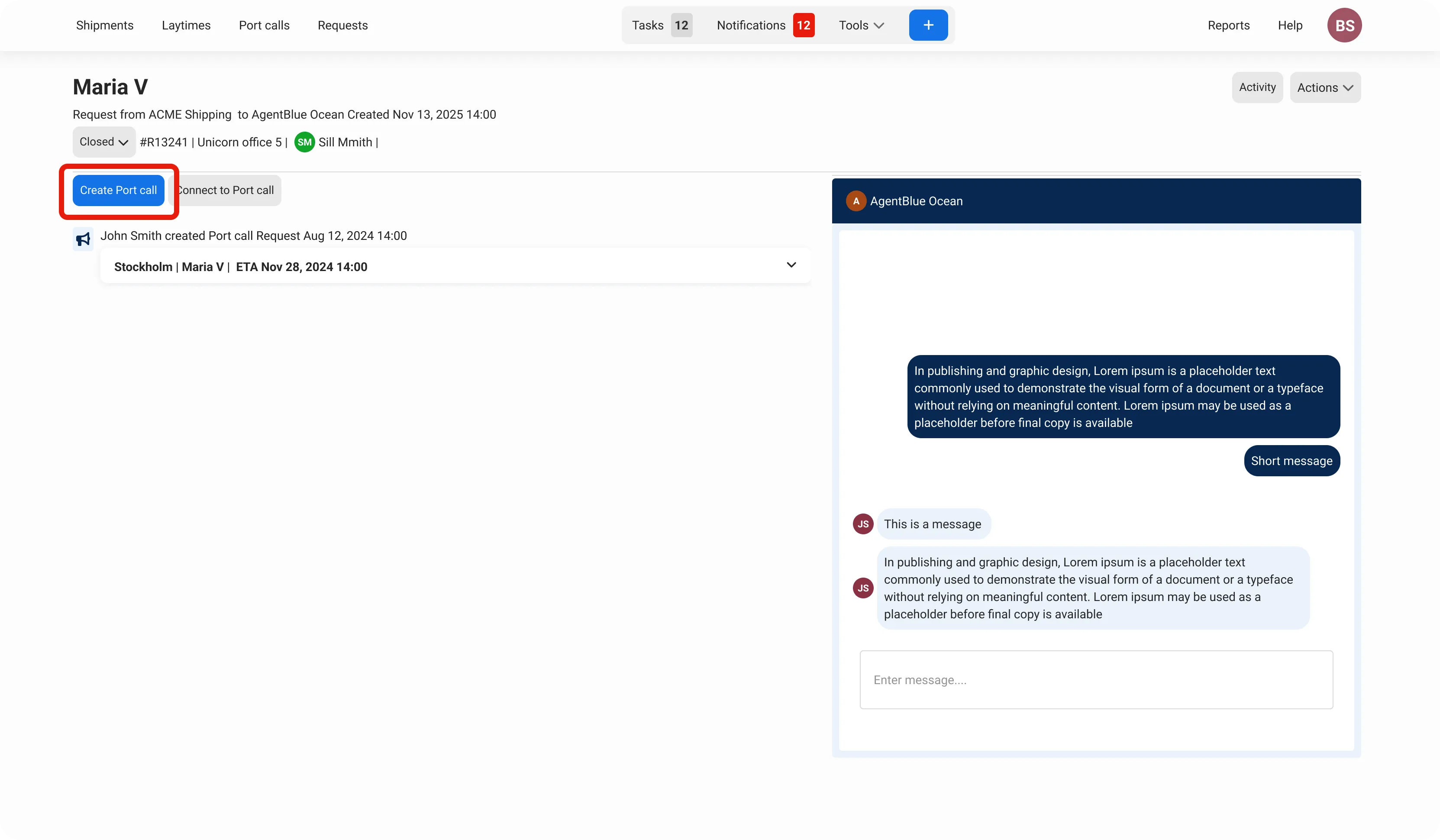Click the AgentBlue Ocean A avatar
Viewport: 1440px width, 840px height.
point(856,201)
